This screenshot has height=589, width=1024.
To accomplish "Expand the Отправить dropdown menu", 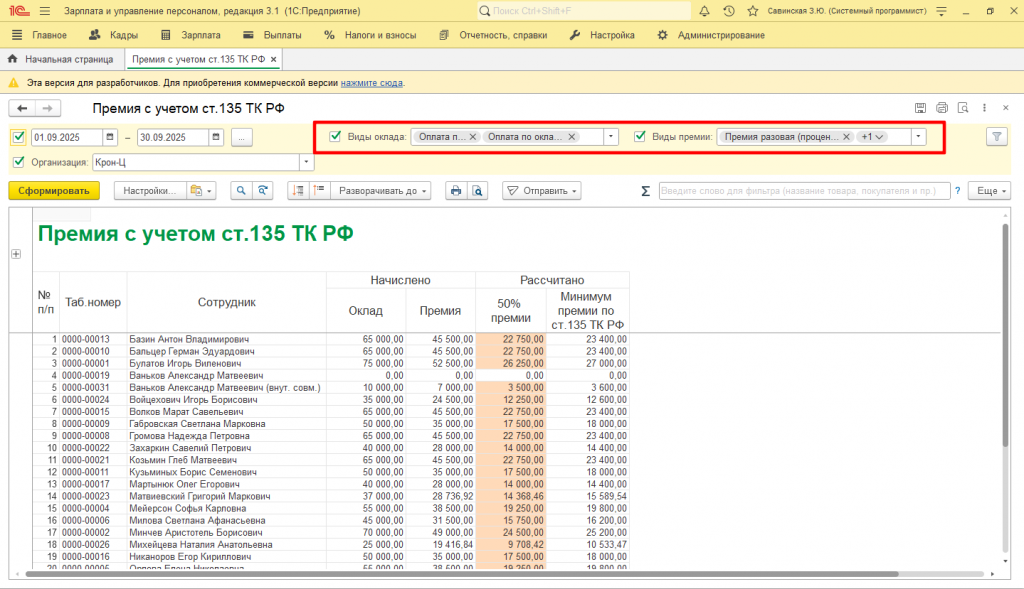I will tap(541, 190).
